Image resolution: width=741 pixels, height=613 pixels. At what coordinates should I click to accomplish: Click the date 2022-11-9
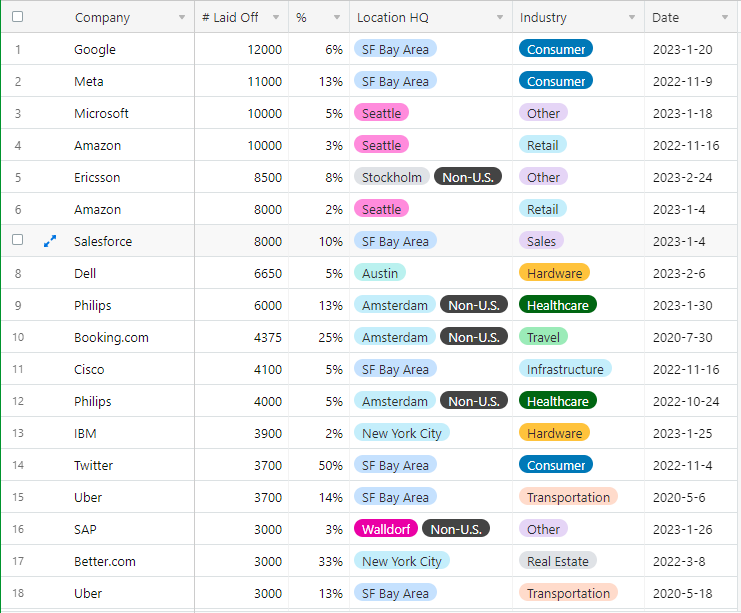(682, 81)
